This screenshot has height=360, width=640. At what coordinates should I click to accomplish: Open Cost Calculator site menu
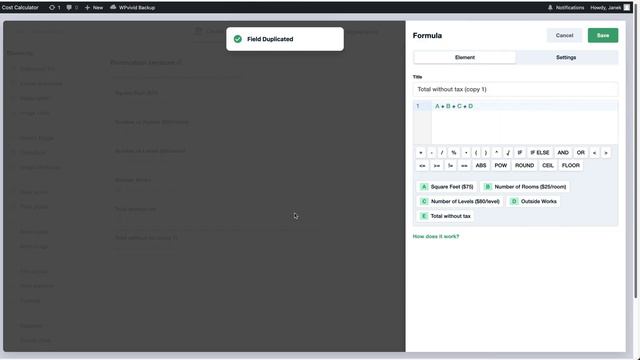point(20,7)
